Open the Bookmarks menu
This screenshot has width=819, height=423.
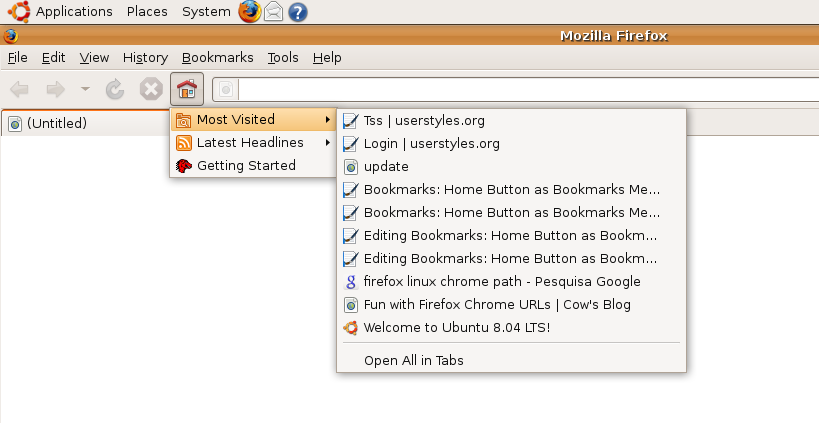click(217, 57)
